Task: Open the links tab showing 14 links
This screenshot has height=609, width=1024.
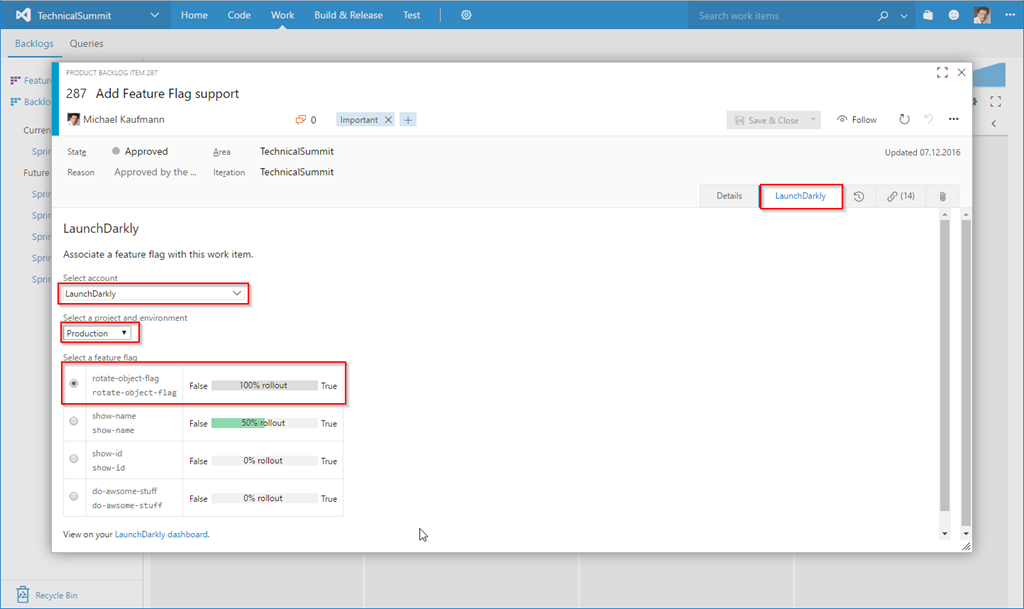Action: coord(900,196)
